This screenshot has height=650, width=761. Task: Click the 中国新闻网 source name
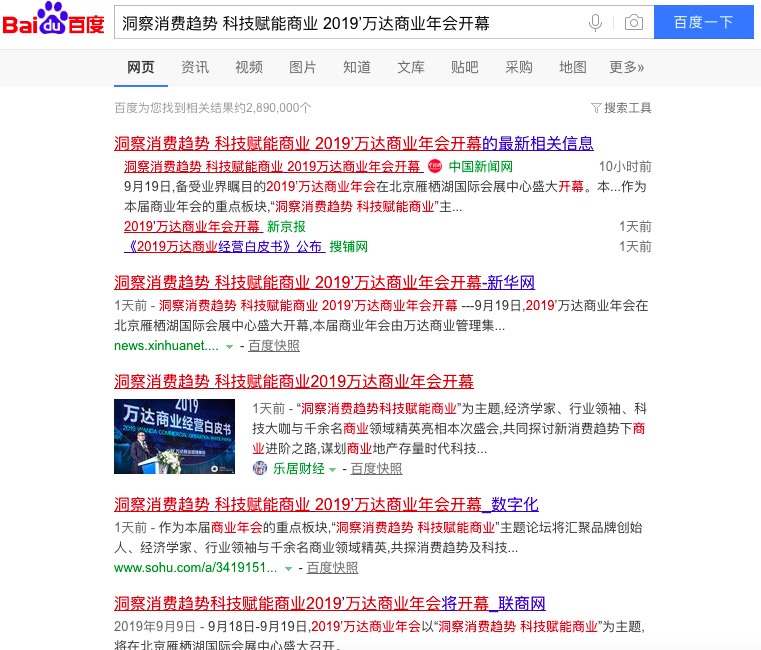[480, 167]
